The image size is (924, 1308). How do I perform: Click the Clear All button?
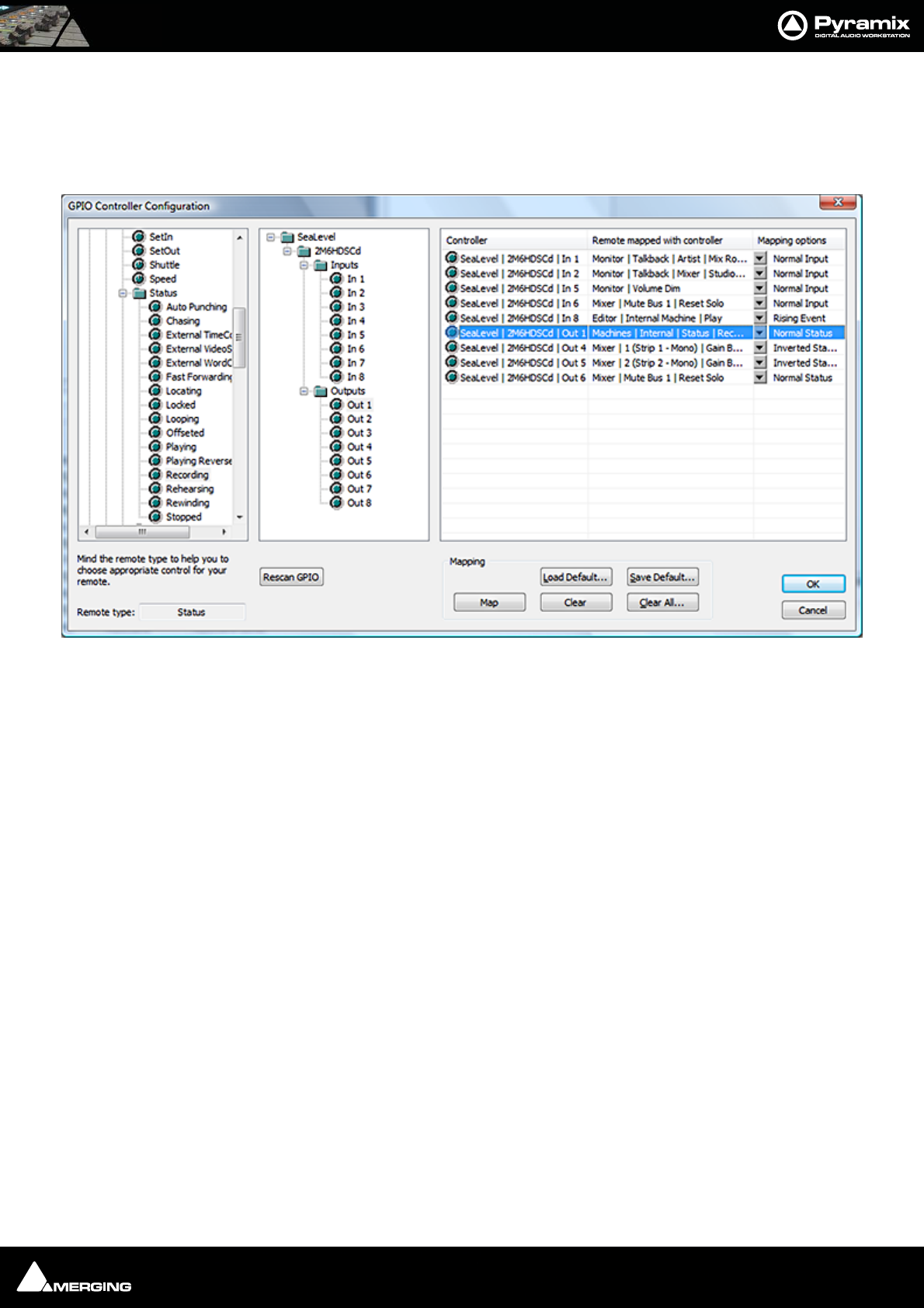pyautogui.click(x=662, y=602)
